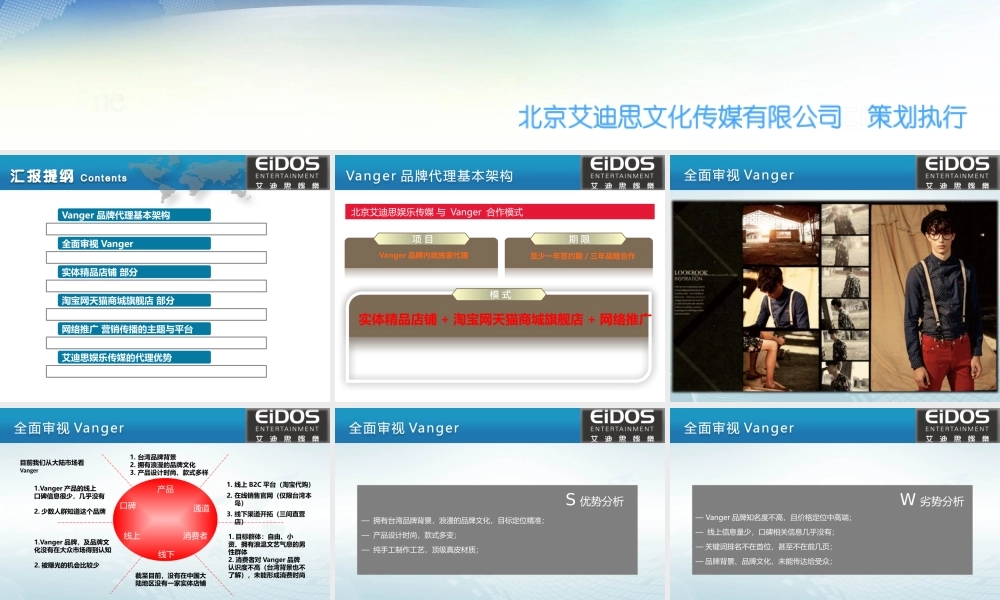Click the model in red trousers photo
The height and width of the screenshot is (600, 1000).
(x=934, y=296)
